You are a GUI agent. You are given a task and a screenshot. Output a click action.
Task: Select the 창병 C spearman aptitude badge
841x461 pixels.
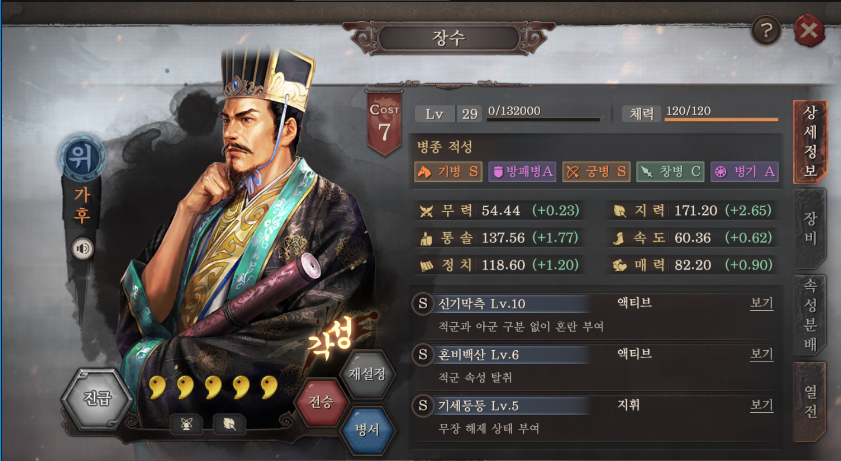click(670, 172)
